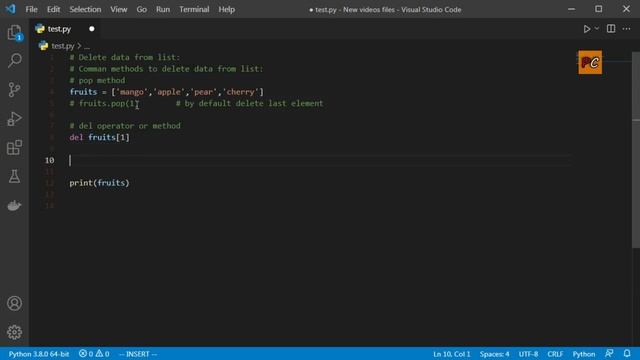The height and width of the screenshot is (360, 640).
Task: Minimize the VS Code window
Action: [x=571, y=9]
